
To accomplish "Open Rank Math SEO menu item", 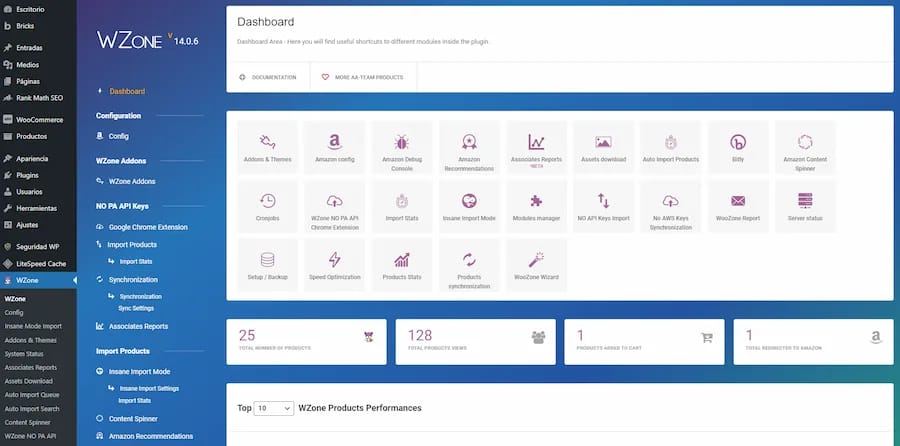I will point(38,98).
